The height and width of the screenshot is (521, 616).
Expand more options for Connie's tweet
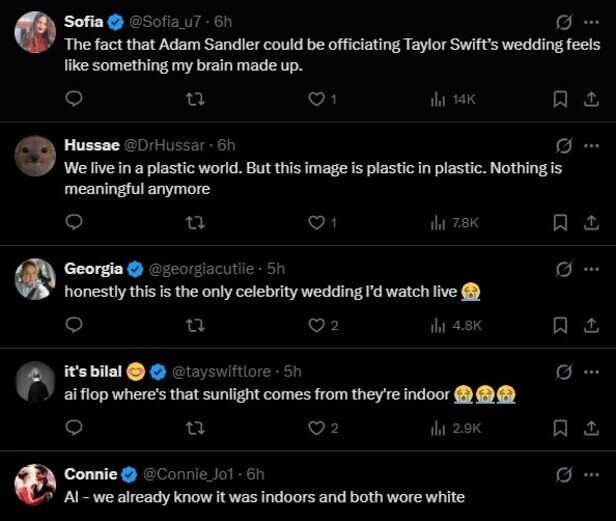point(591,475)
